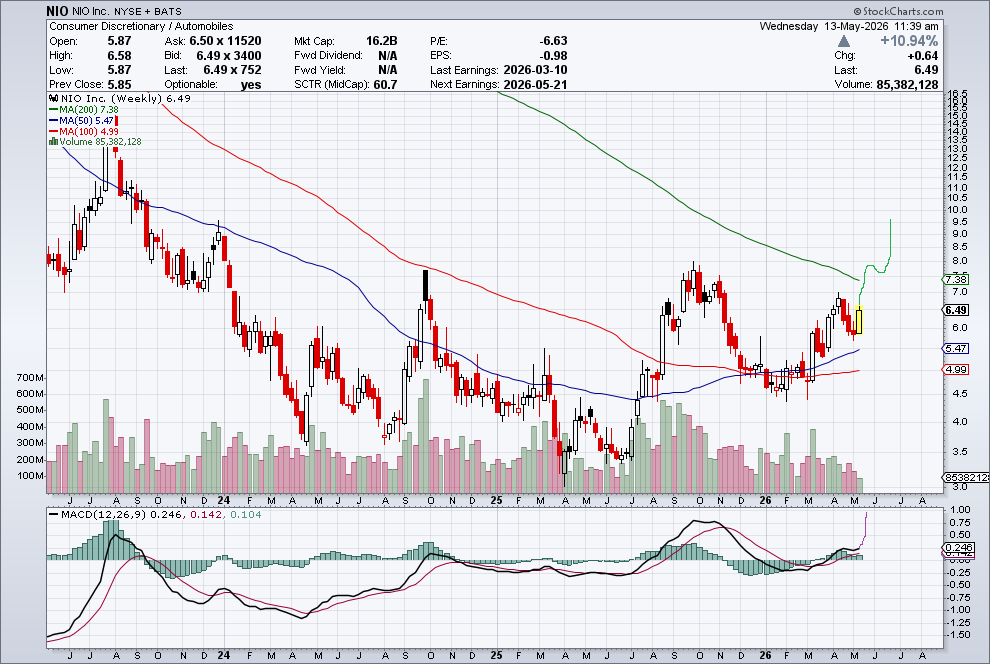This screenshot has height=664, width=990.
Task: Click the candlestick icon beside NIO Inc. (Weekly)
Action: (54, 98)
